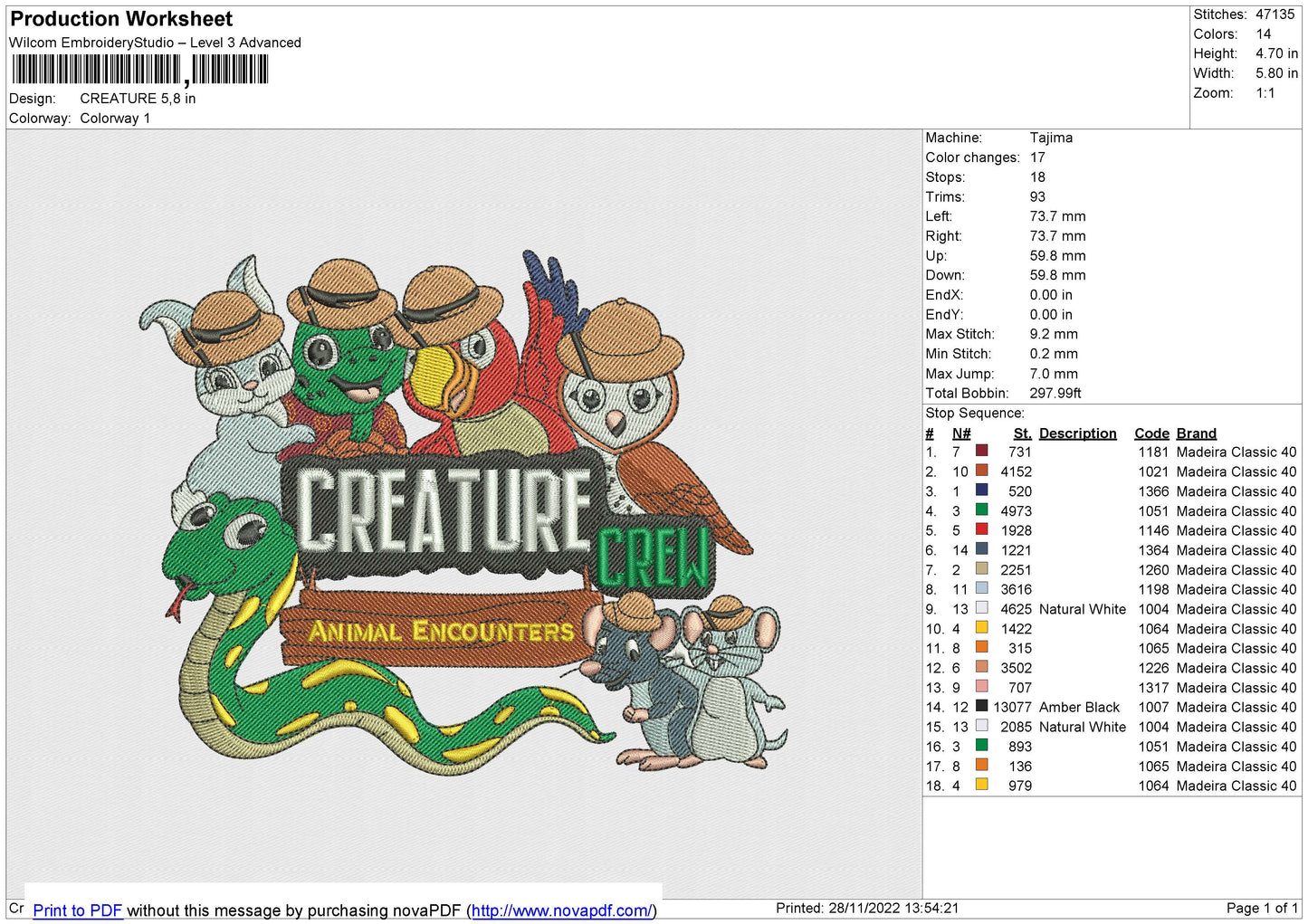The width and height of the screenshot is (1308, 924).
Task: Click design name 'CREATURE 5,8 in'
Action: click(138, 99)
